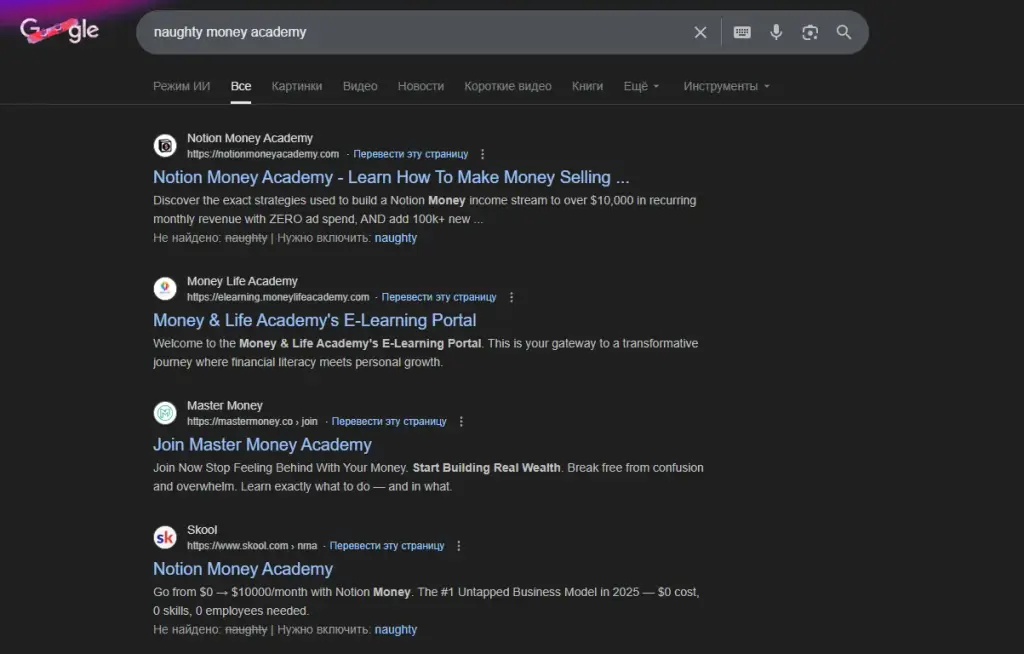Switch to Видео tab
This screenshot has width=1024, height=654.
[360, 86]
